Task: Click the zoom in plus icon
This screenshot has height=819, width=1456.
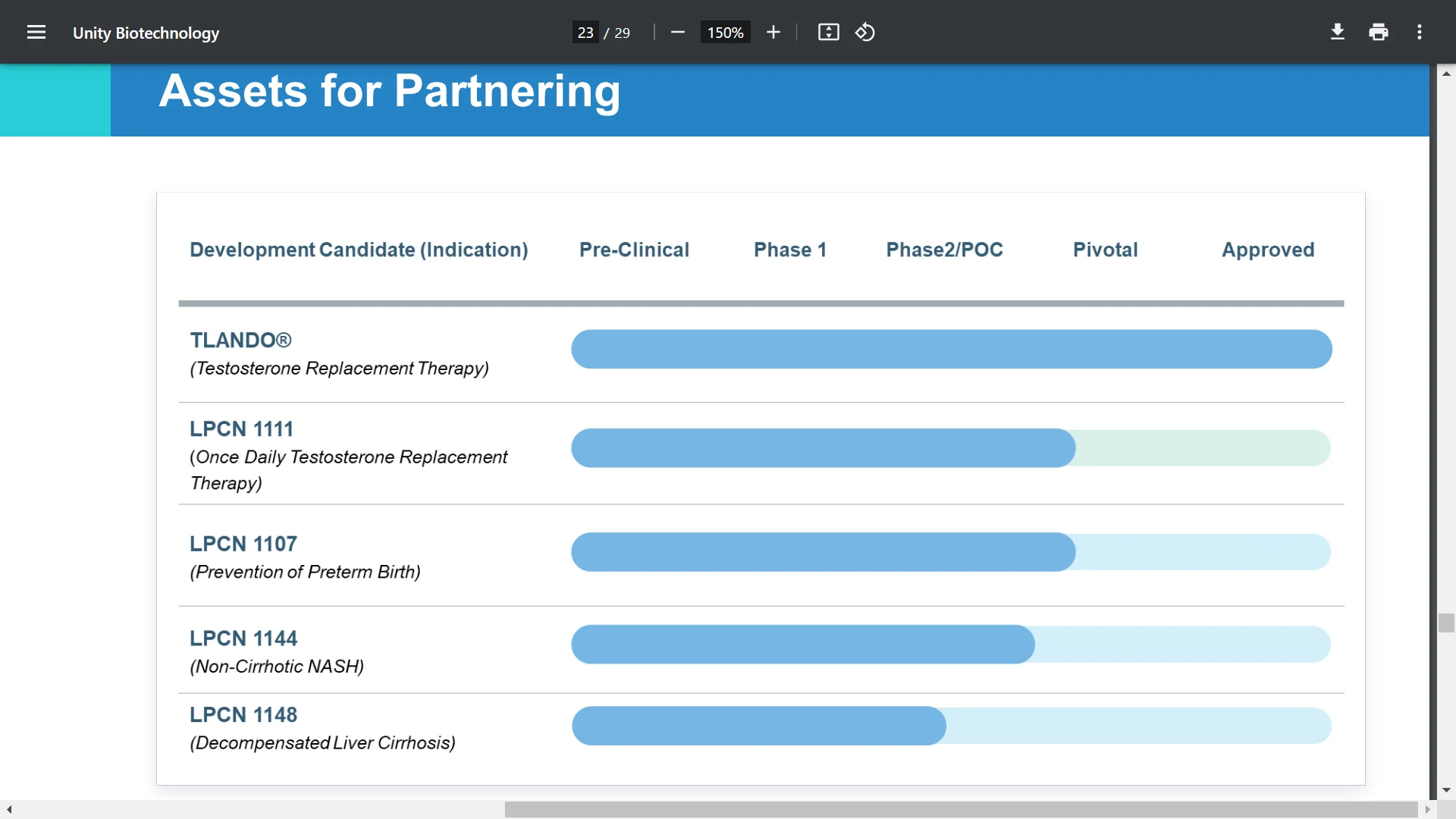Action: (773, 33)
